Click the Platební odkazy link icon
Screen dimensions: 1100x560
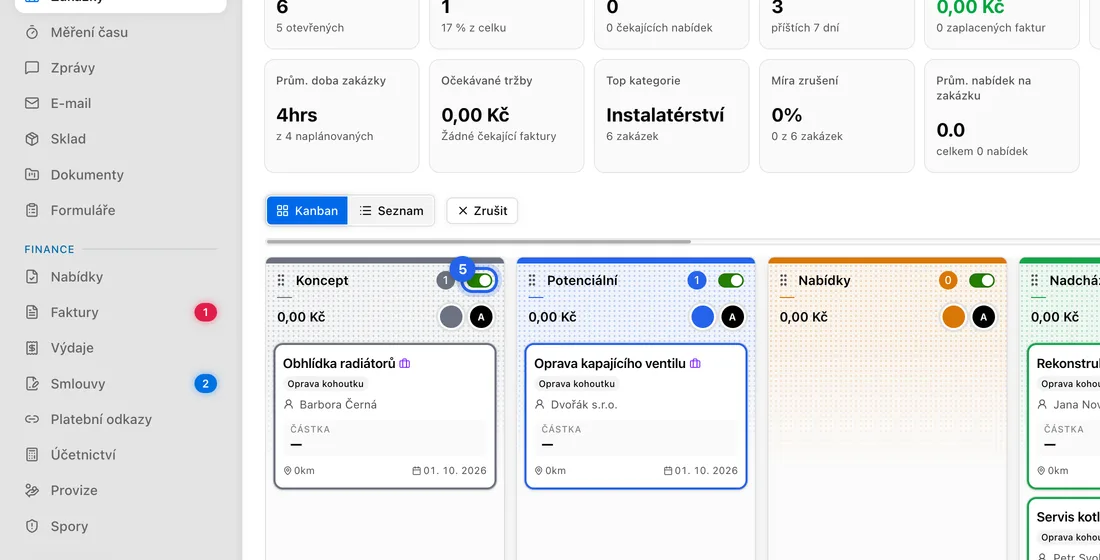point(32,419)
